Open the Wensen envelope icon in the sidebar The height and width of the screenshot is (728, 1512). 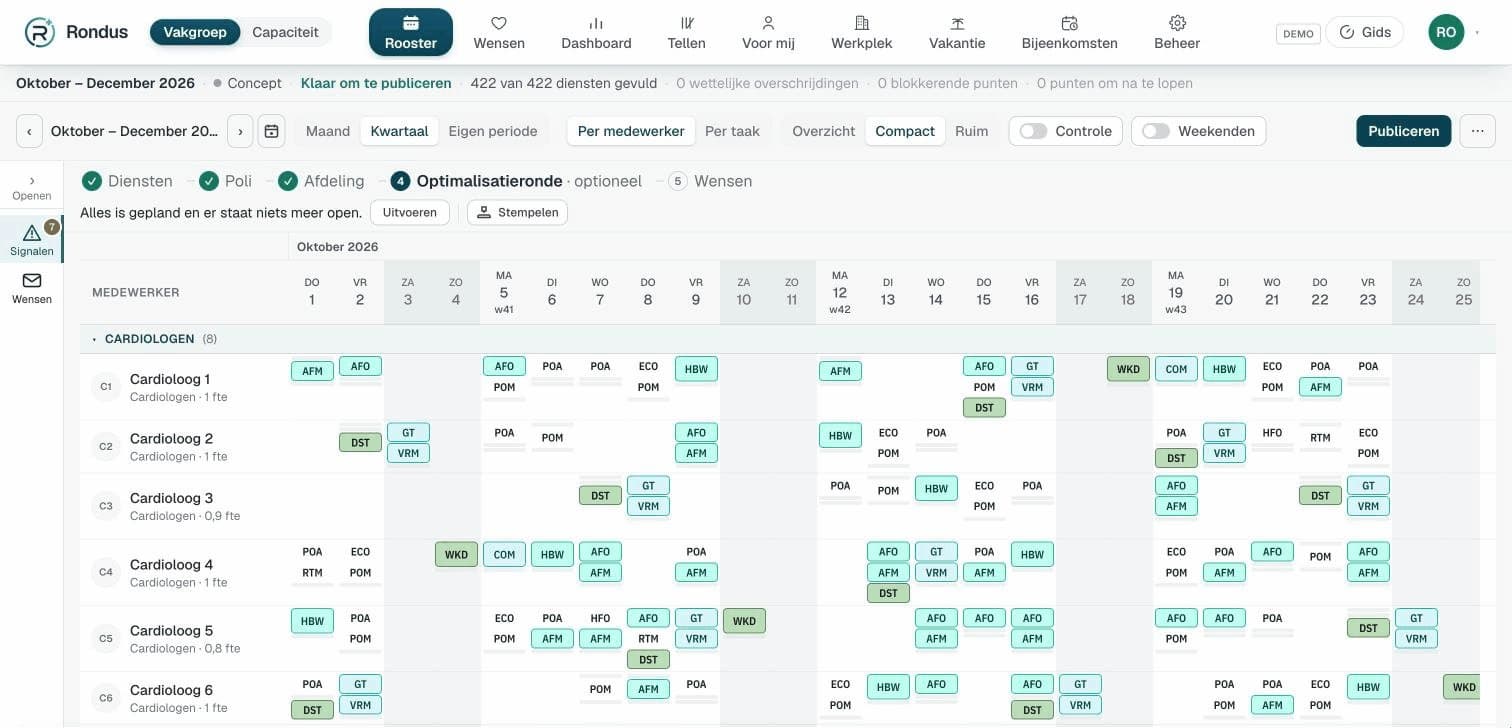click(32, 280)
